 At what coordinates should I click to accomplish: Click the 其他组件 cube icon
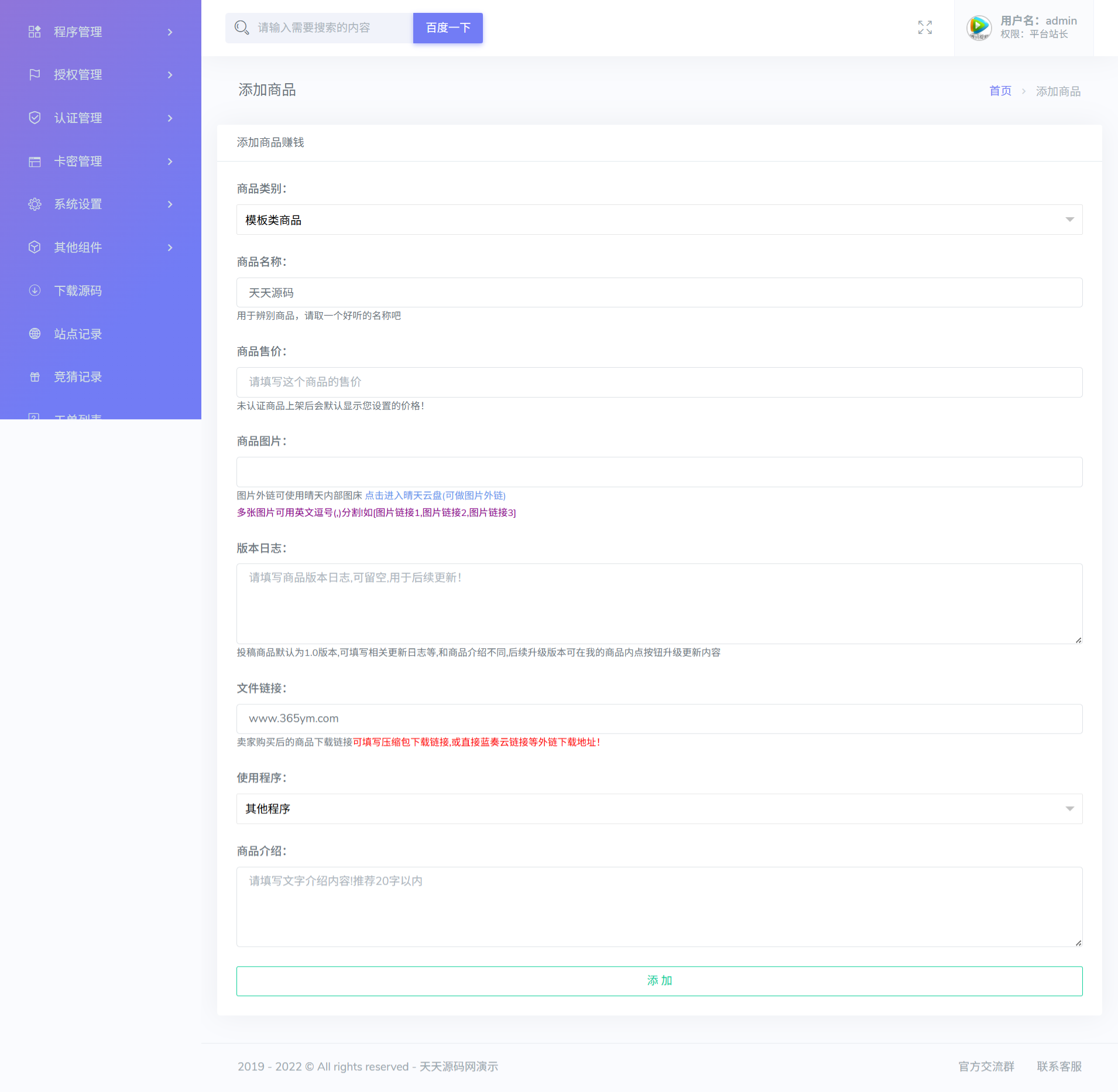[x=35, y=247]
